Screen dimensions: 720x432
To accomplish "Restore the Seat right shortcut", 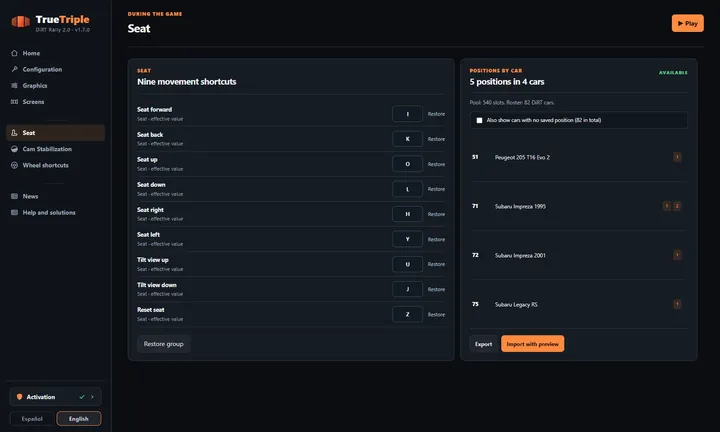I will click(436, 214).
